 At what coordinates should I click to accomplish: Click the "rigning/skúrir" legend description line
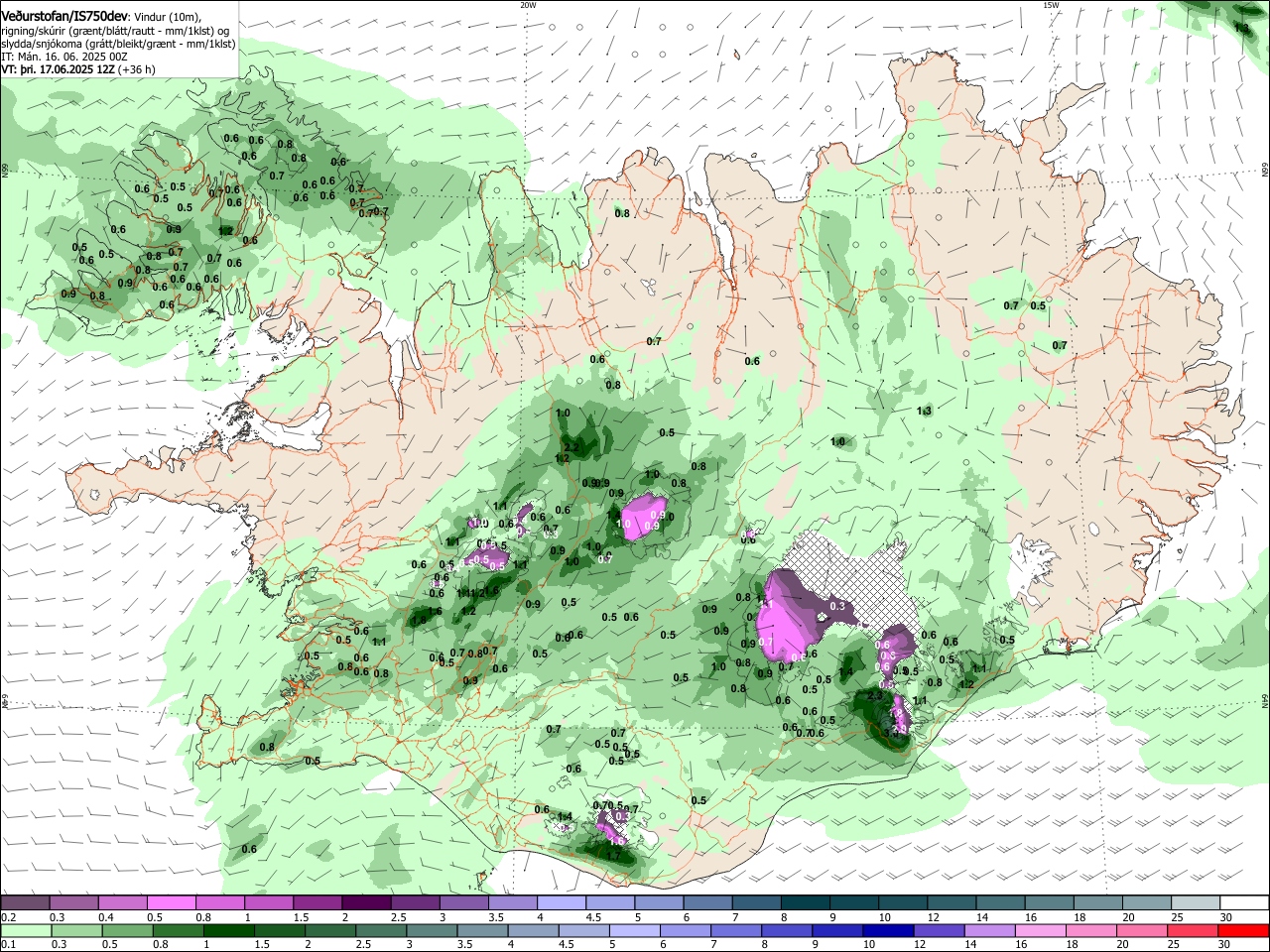(117, 30)
